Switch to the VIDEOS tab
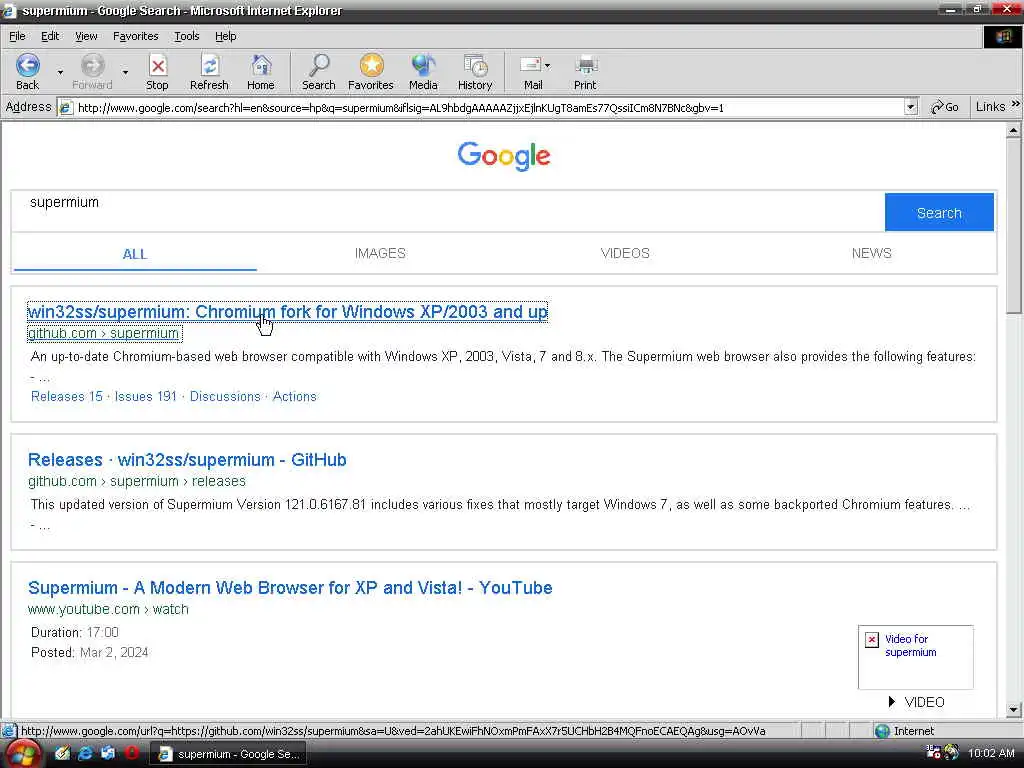1024x768 pixels. (625, 253)
